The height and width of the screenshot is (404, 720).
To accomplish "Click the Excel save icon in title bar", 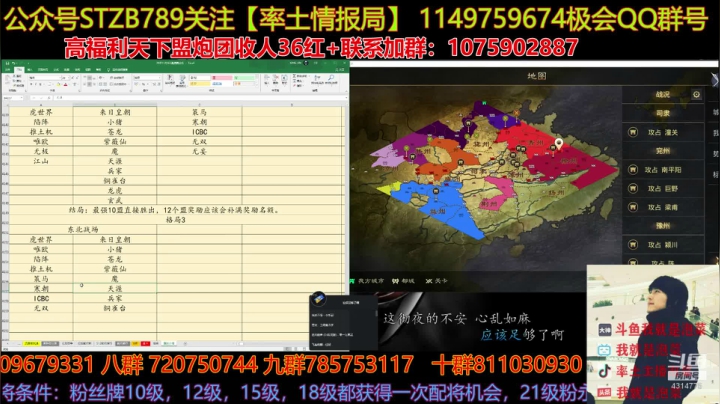I will click(7, 63).
